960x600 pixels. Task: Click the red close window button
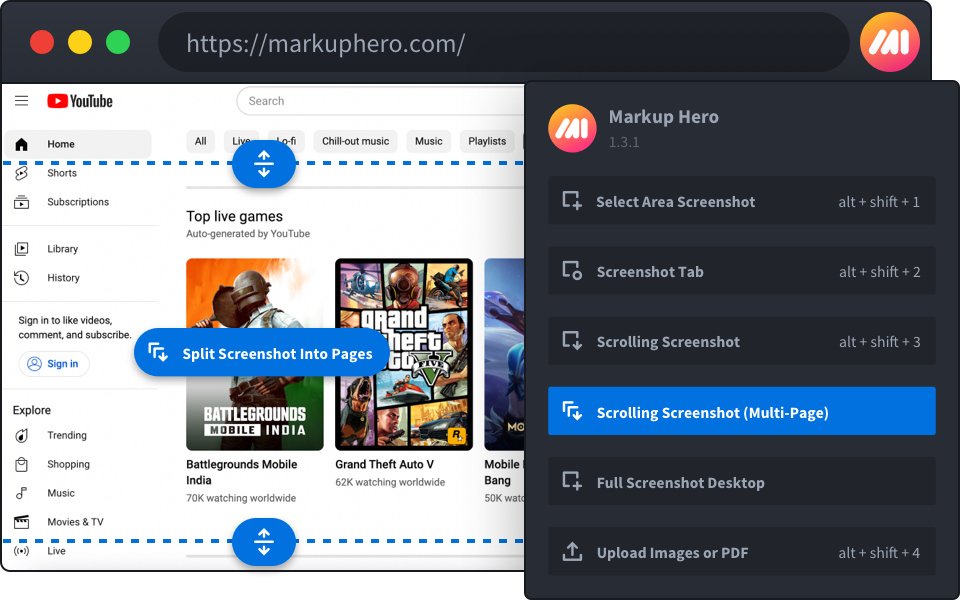pyautogui.click(x=42, y=42)
